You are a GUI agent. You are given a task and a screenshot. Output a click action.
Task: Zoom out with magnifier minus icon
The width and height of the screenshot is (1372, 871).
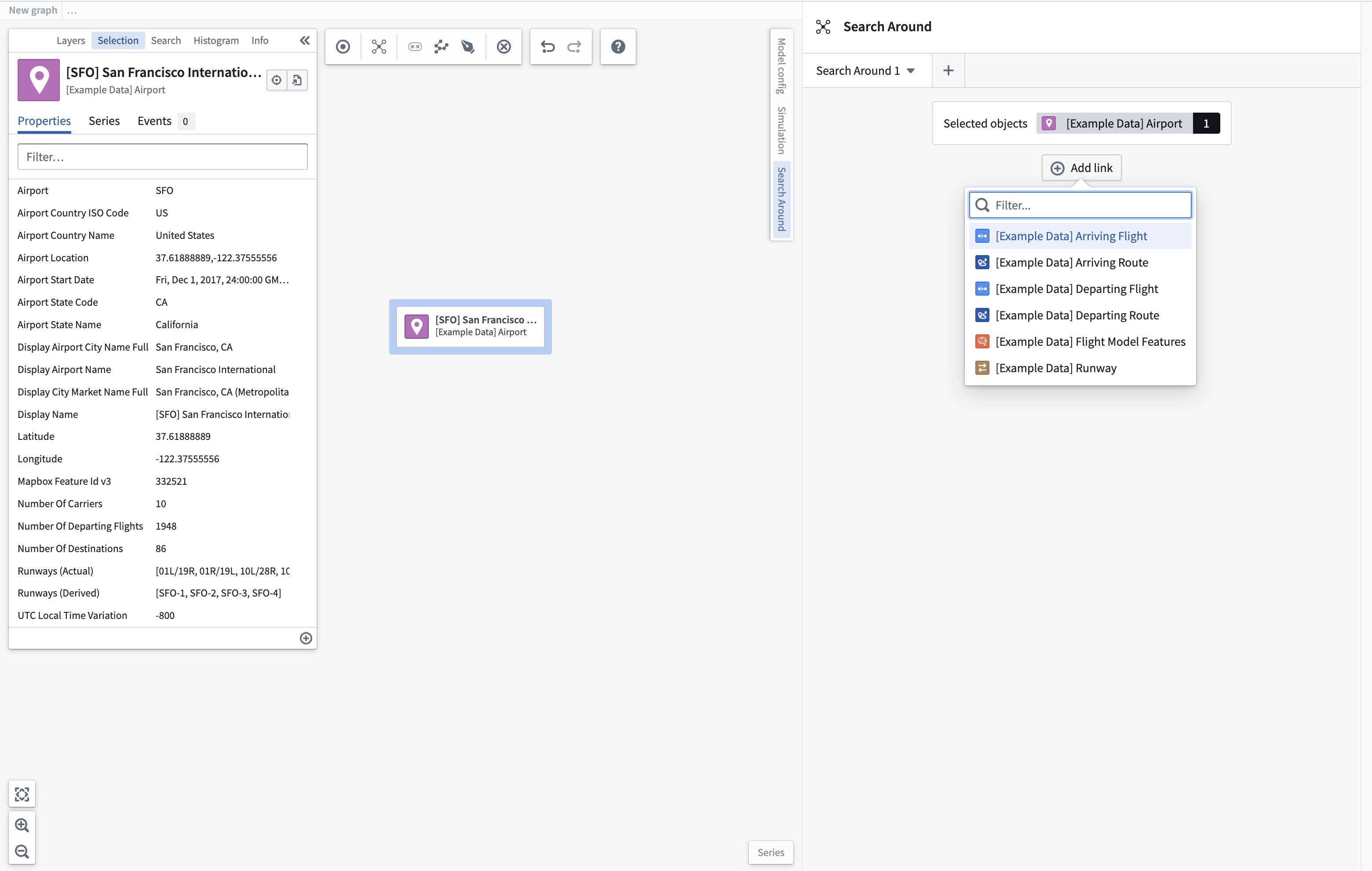coord(22,852)
